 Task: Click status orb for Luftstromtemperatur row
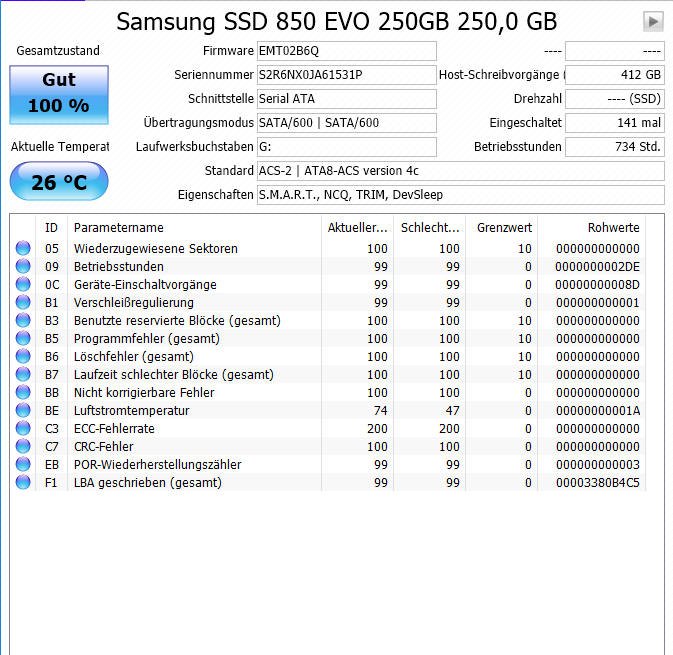point(23,410)
